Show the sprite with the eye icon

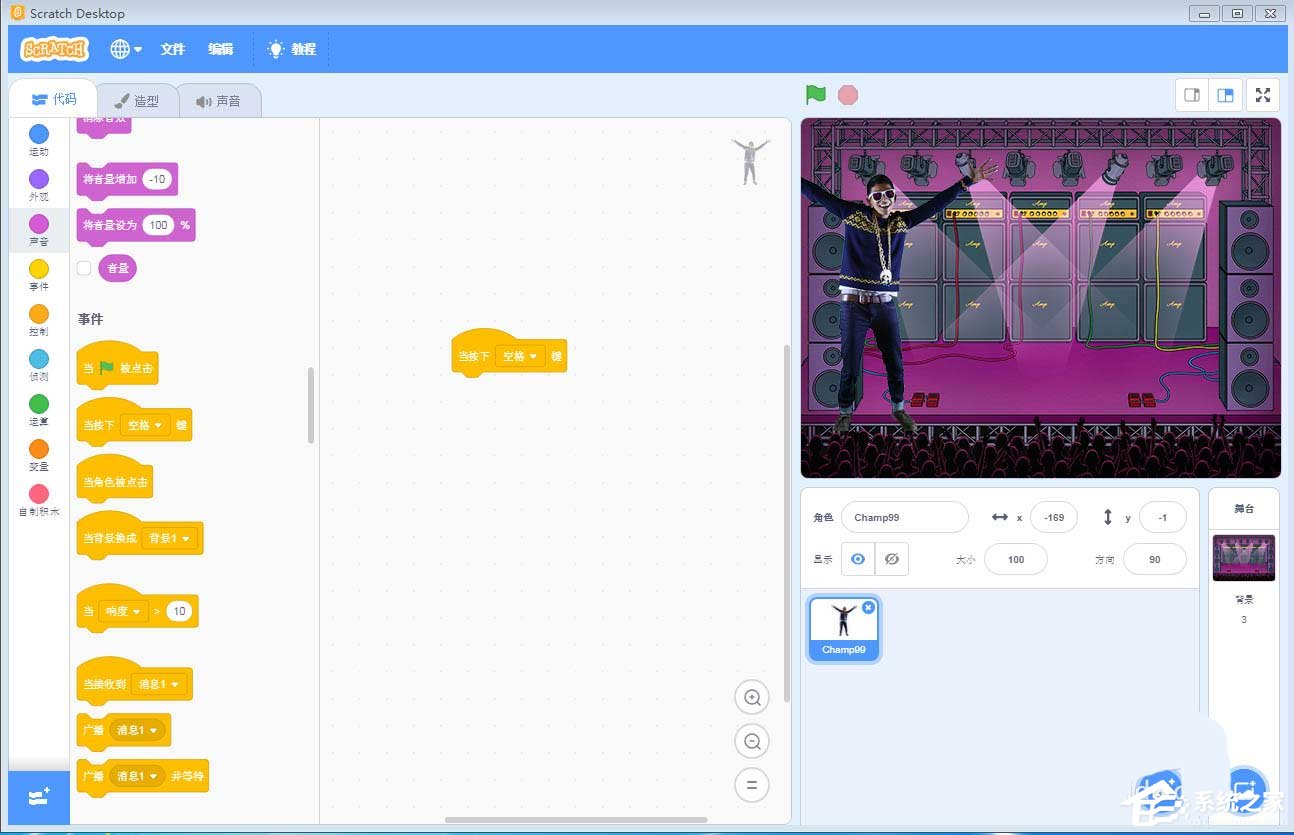[857, 559]
